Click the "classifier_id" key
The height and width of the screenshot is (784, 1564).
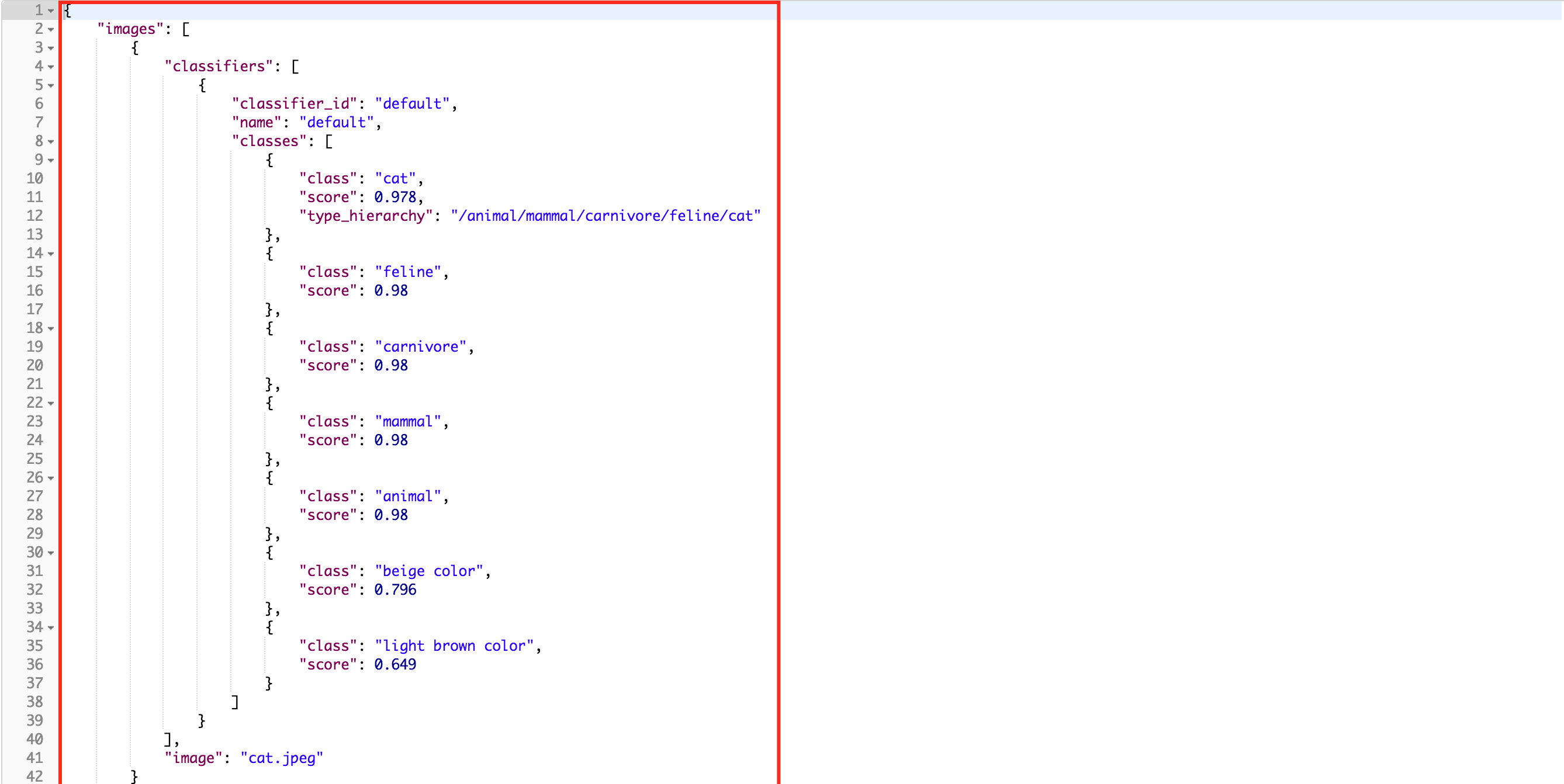click(x=295, y=104)
